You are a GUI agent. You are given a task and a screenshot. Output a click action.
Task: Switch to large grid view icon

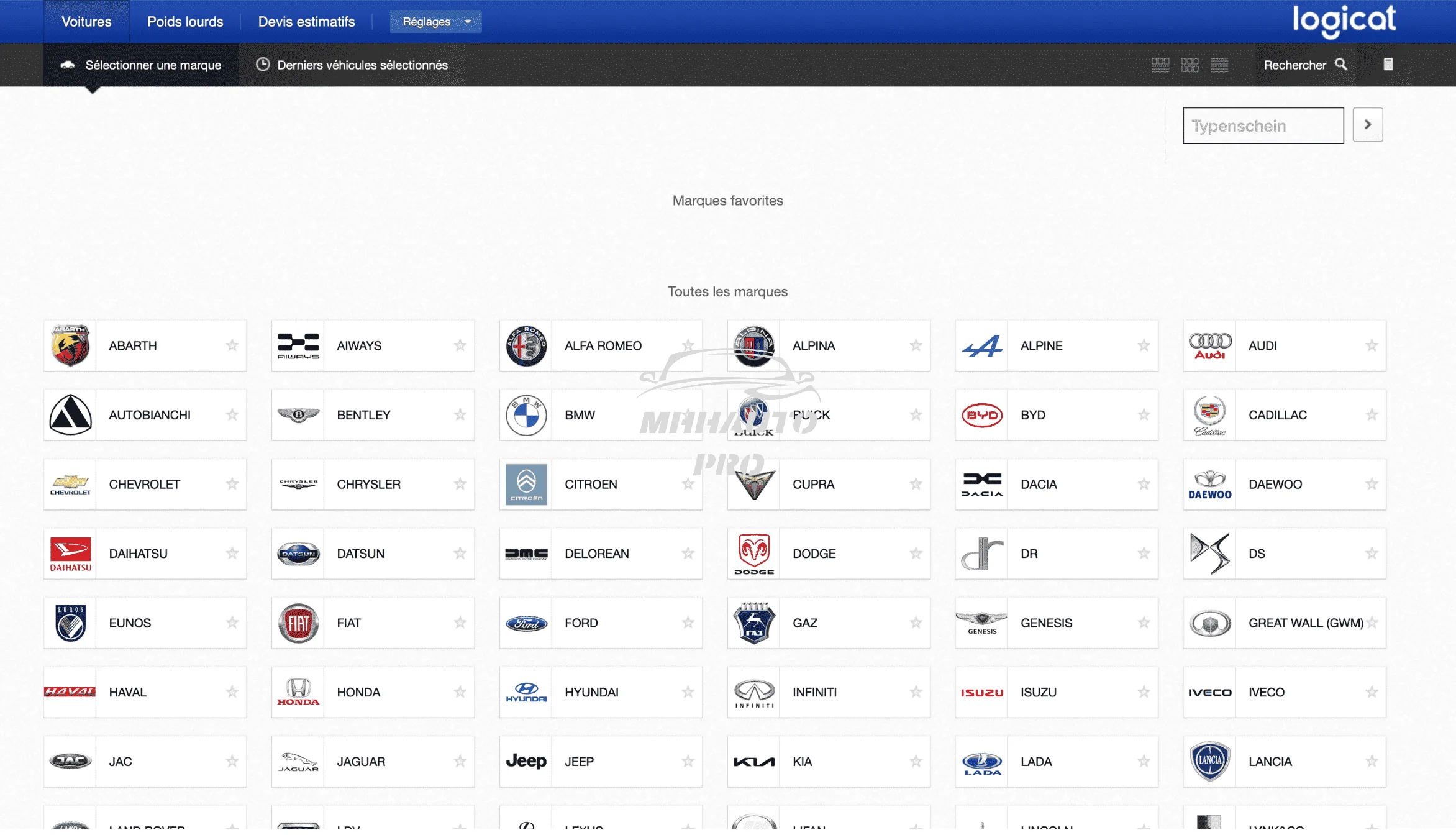[1160, 65]
